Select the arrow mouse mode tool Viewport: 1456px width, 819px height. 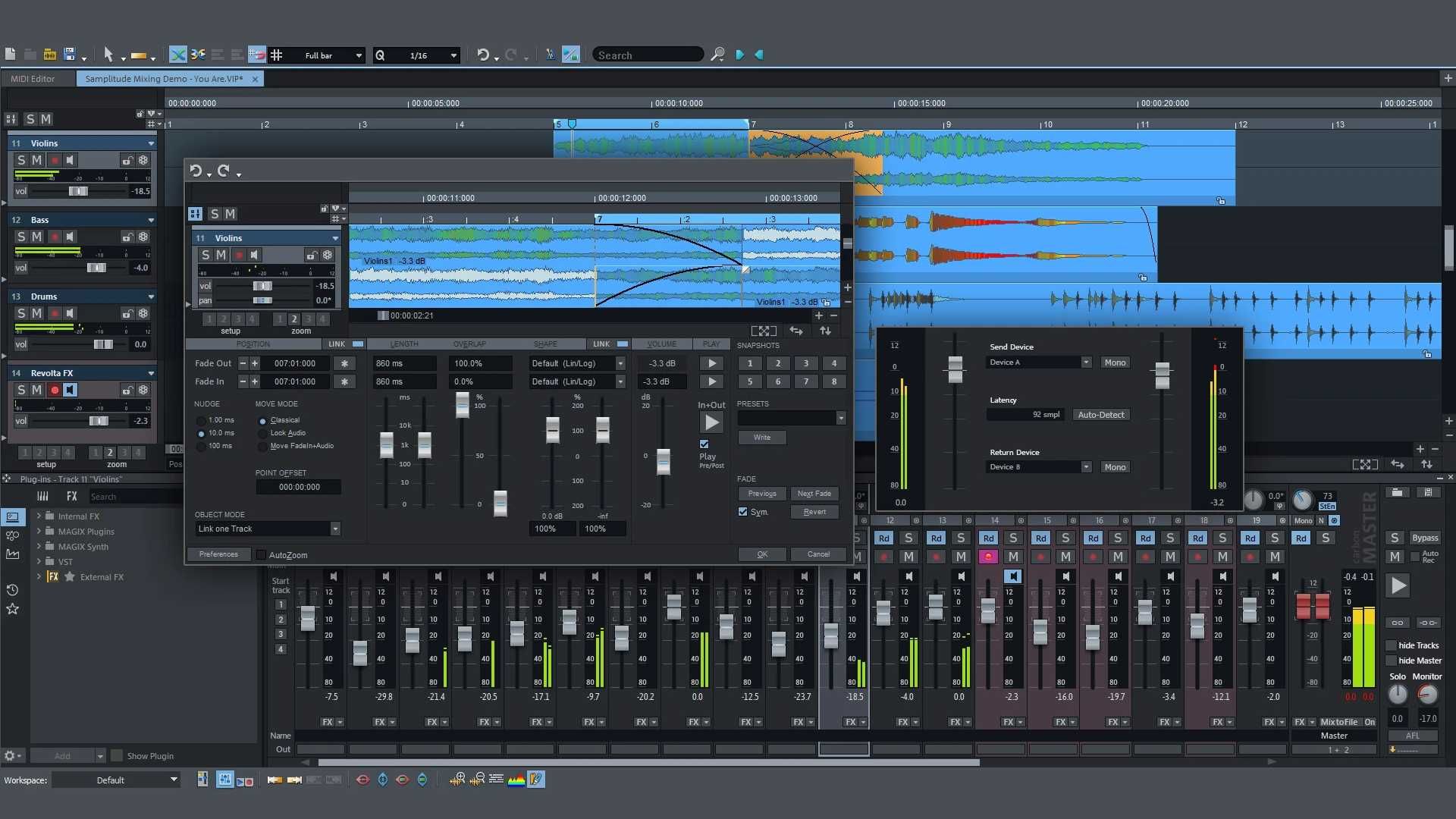109,54
